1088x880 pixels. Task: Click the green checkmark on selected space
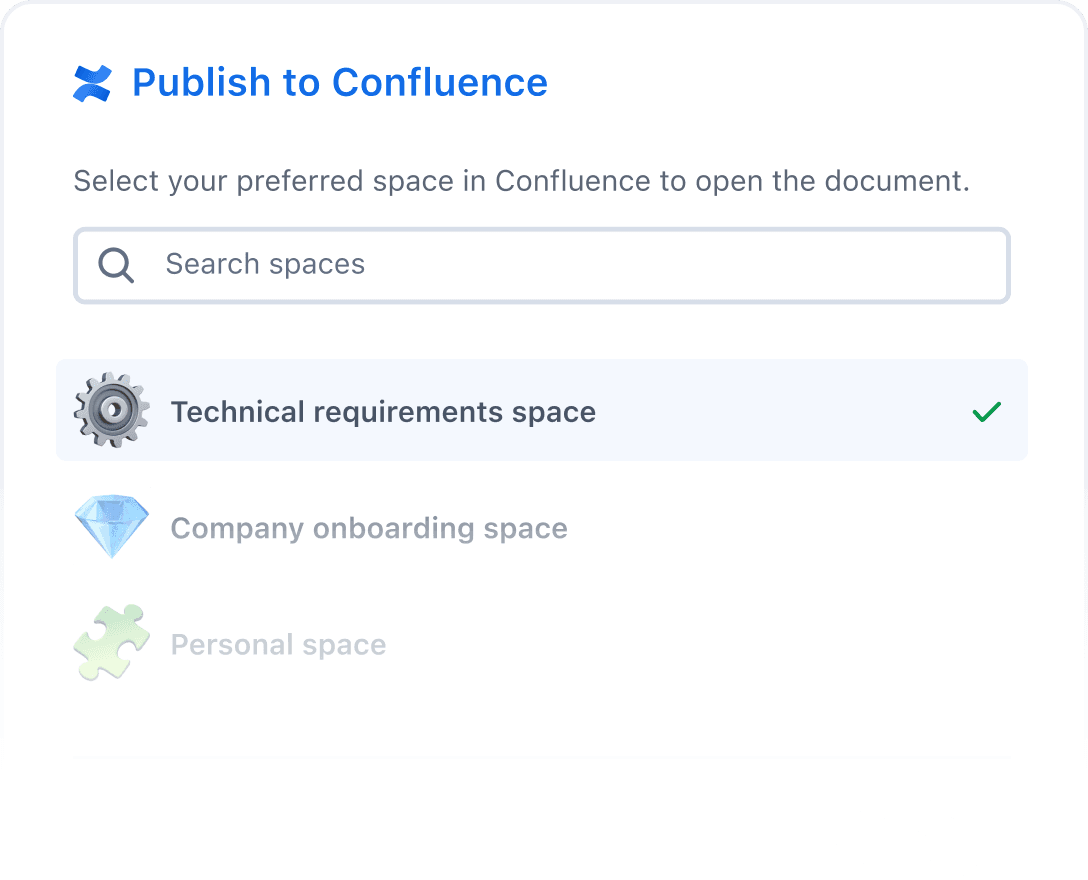(986, 412)
